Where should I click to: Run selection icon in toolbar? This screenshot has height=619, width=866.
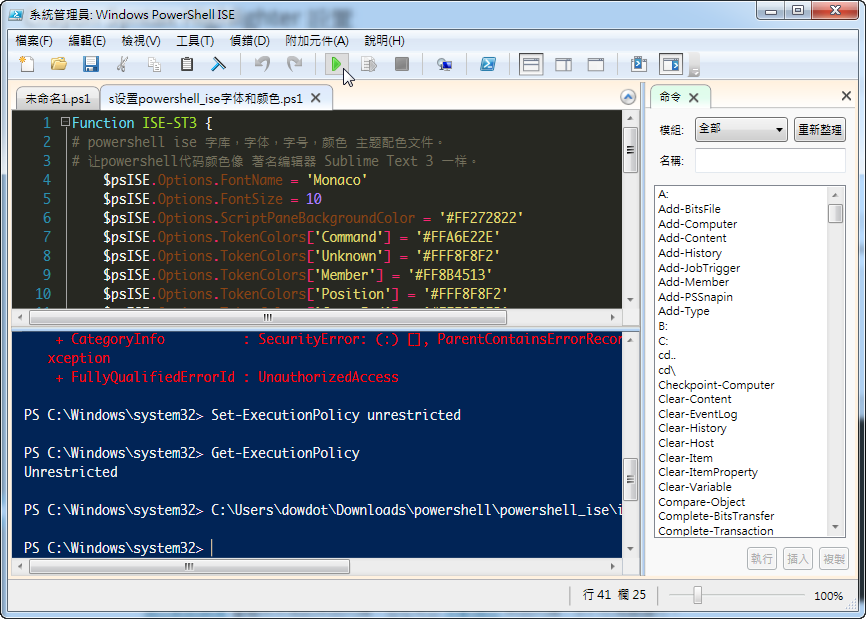(x=369, y=64)
